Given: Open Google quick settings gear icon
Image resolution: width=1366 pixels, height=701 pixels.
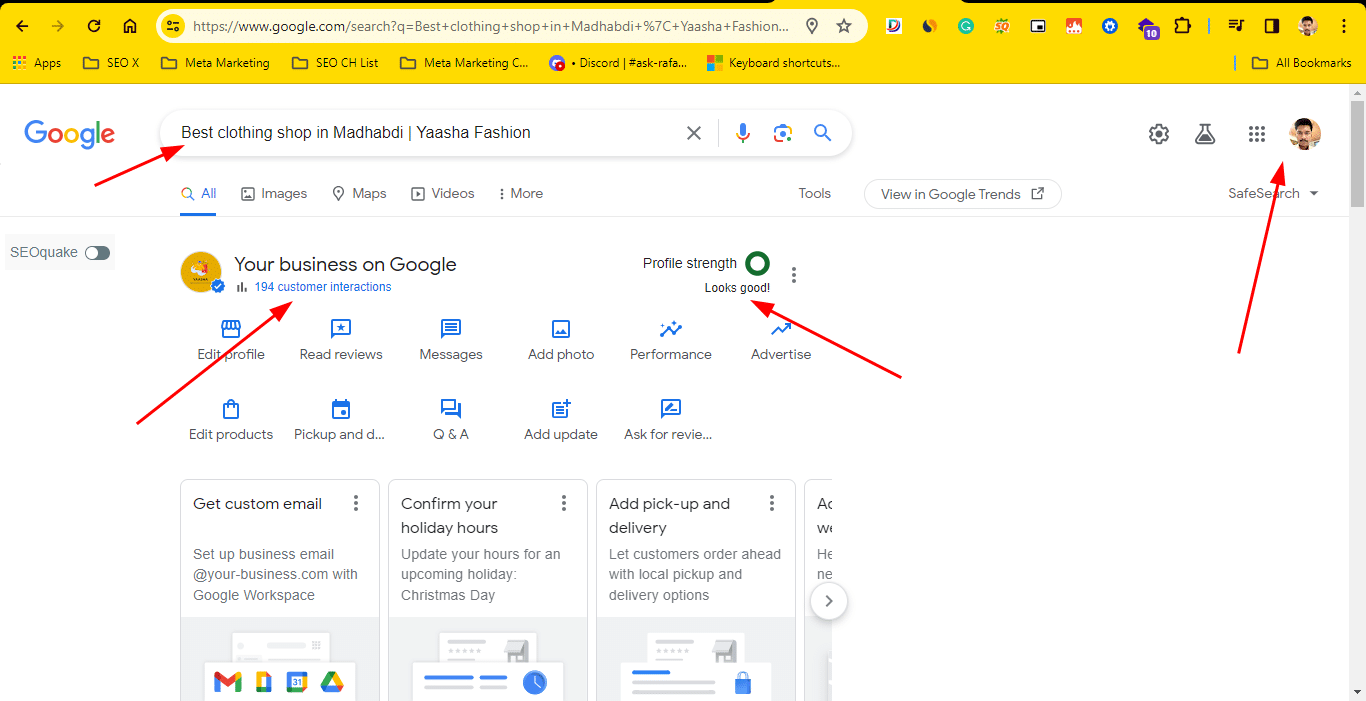Looking at the screenshot, I should [1159, 134].
